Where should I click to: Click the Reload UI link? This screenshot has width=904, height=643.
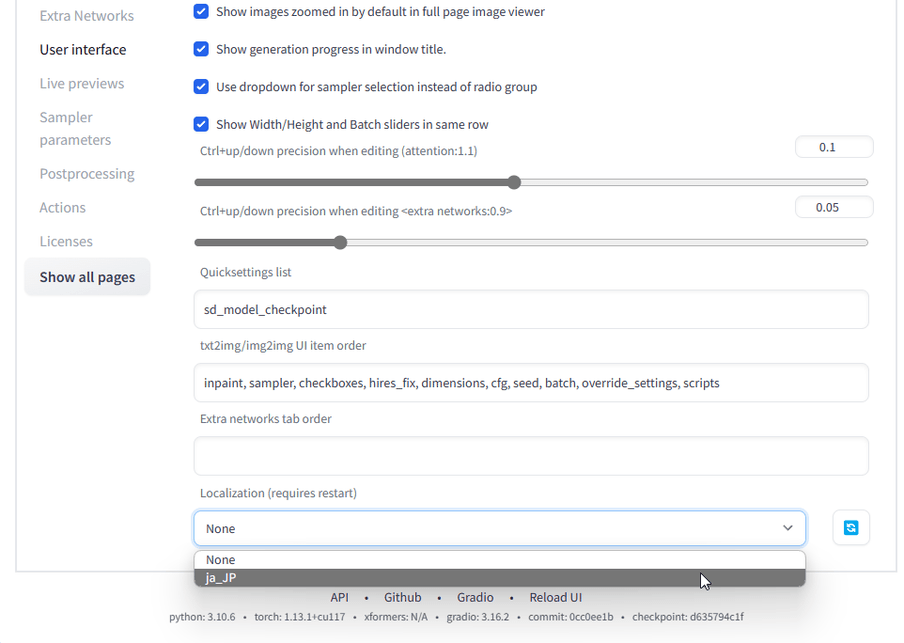tap(556, 597)
